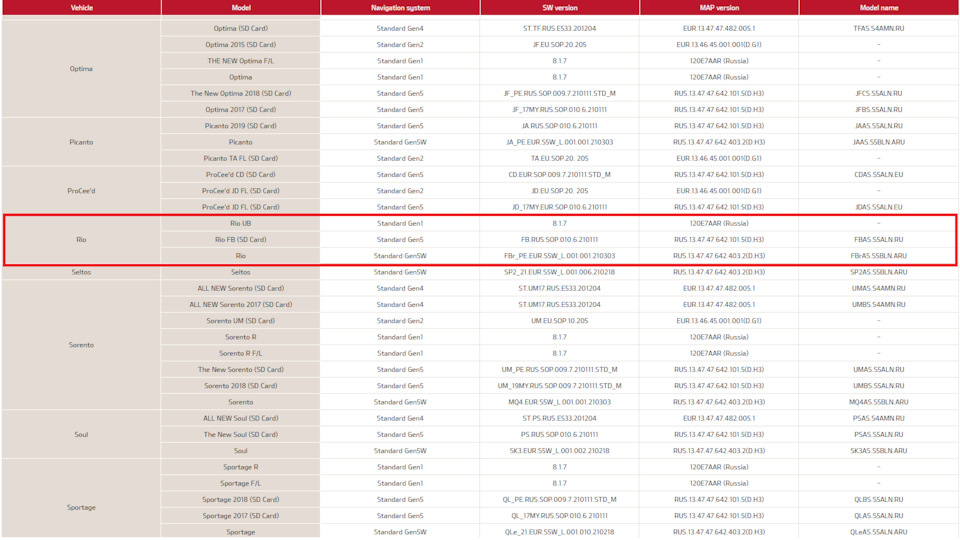Select model name 'JFCS.S5ALN.RU'
The image size is (960, 540).
pyautogui.click(x=879, y=93)
